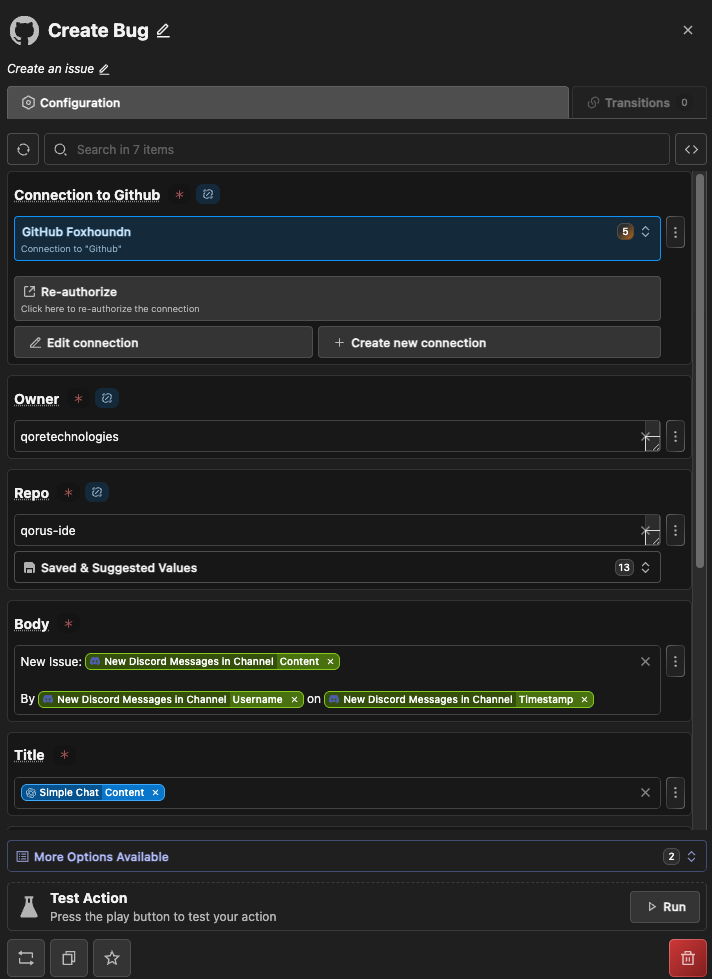Click the star favorite icon at bottom

(112, 958)
